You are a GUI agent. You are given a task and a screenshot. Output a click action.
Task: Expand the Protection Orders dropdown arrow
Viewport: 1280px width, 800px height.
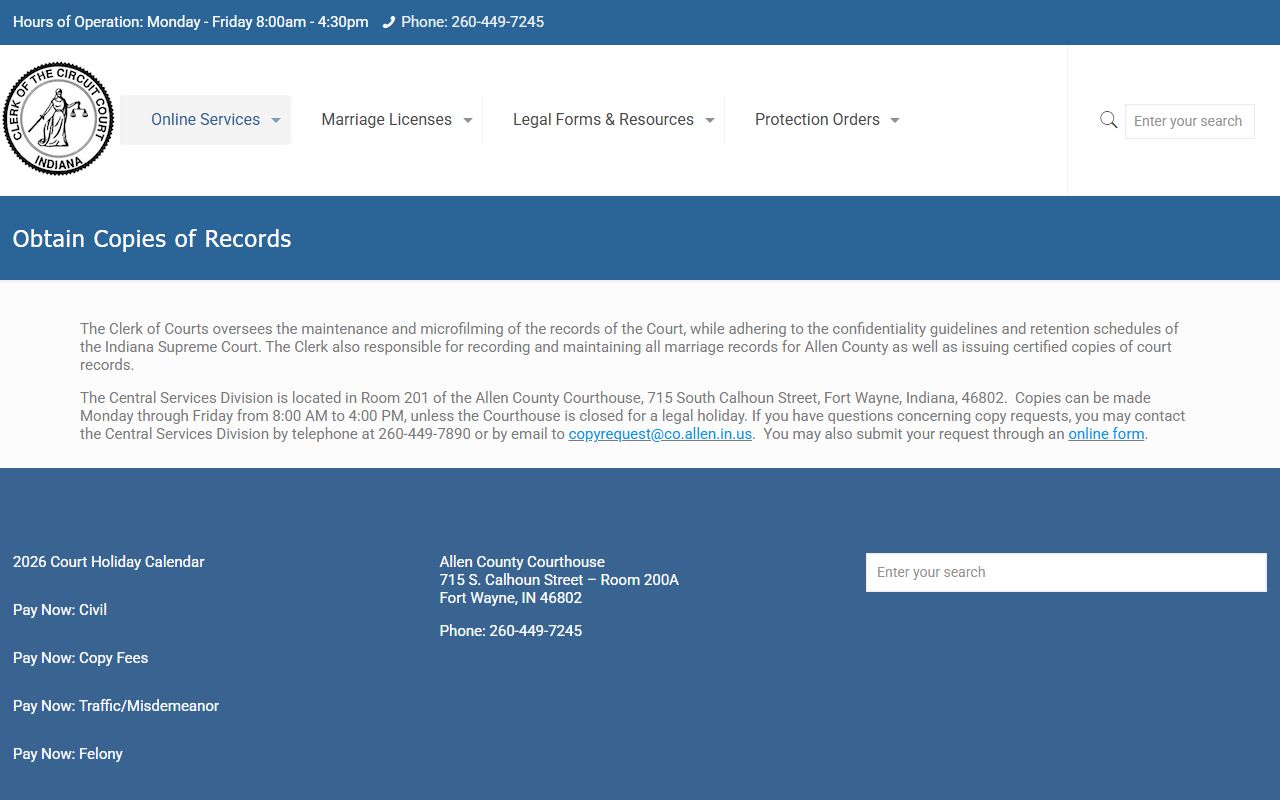[x=895, y=120]
